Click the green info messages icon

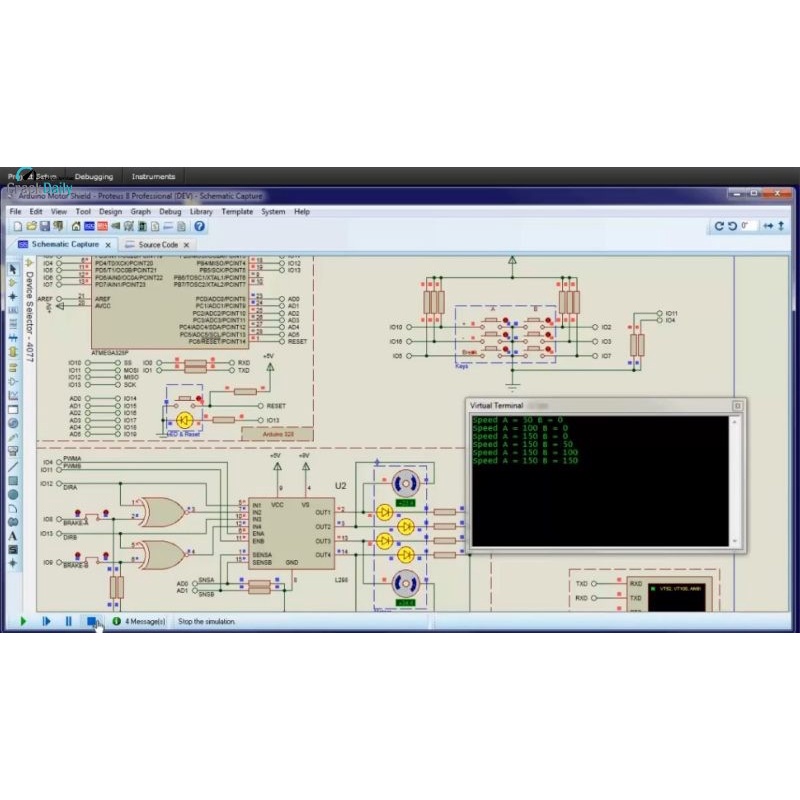[116, 621]
